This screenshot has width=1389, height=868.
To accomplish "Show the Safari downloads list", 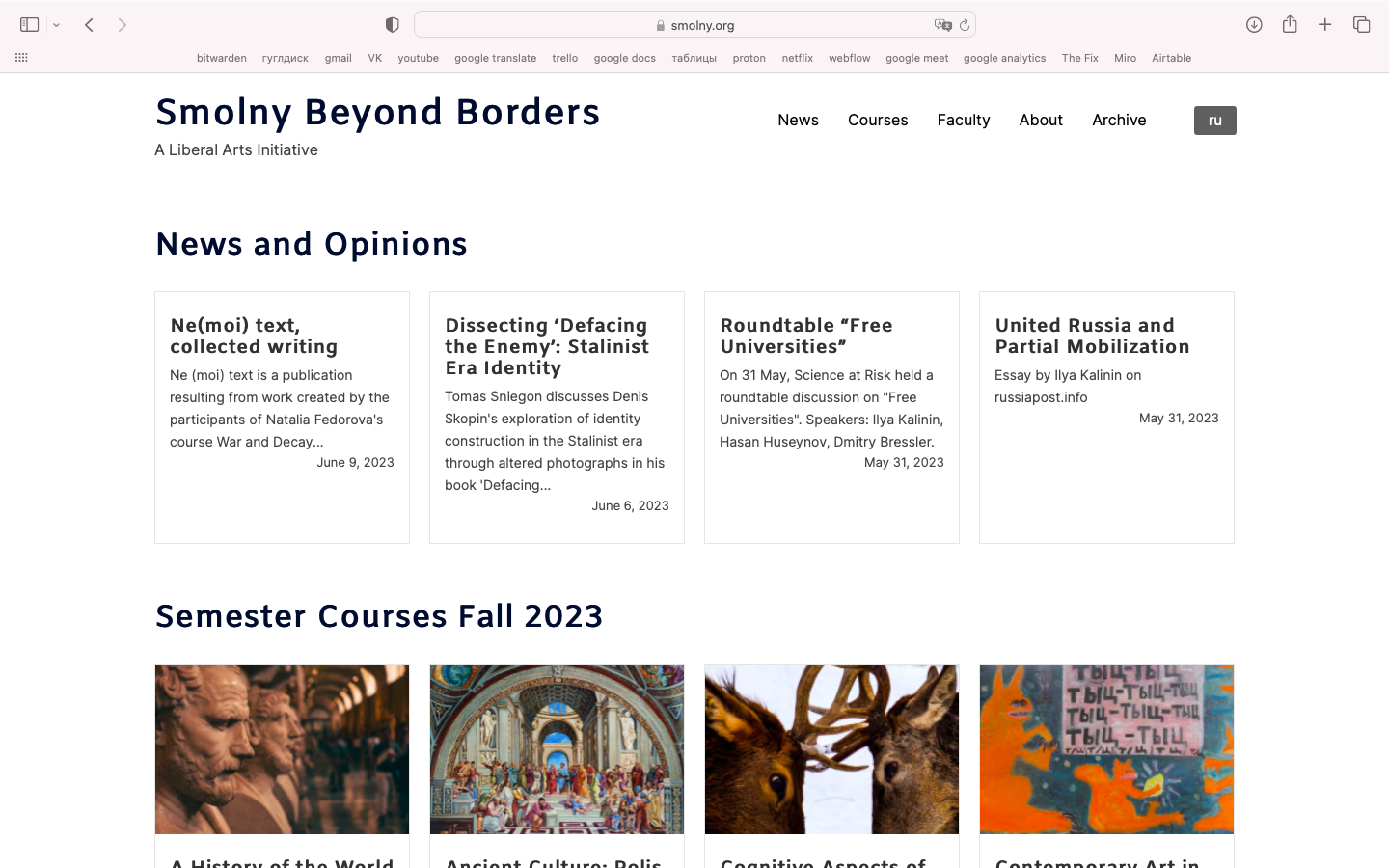I will pos(1254,25).
